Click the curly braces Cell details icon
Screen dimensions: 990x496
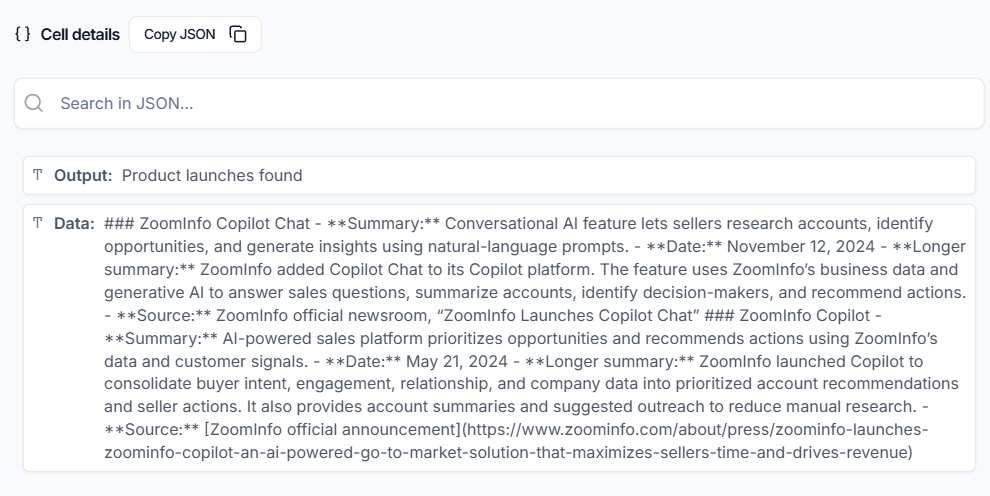click(23, 34)
